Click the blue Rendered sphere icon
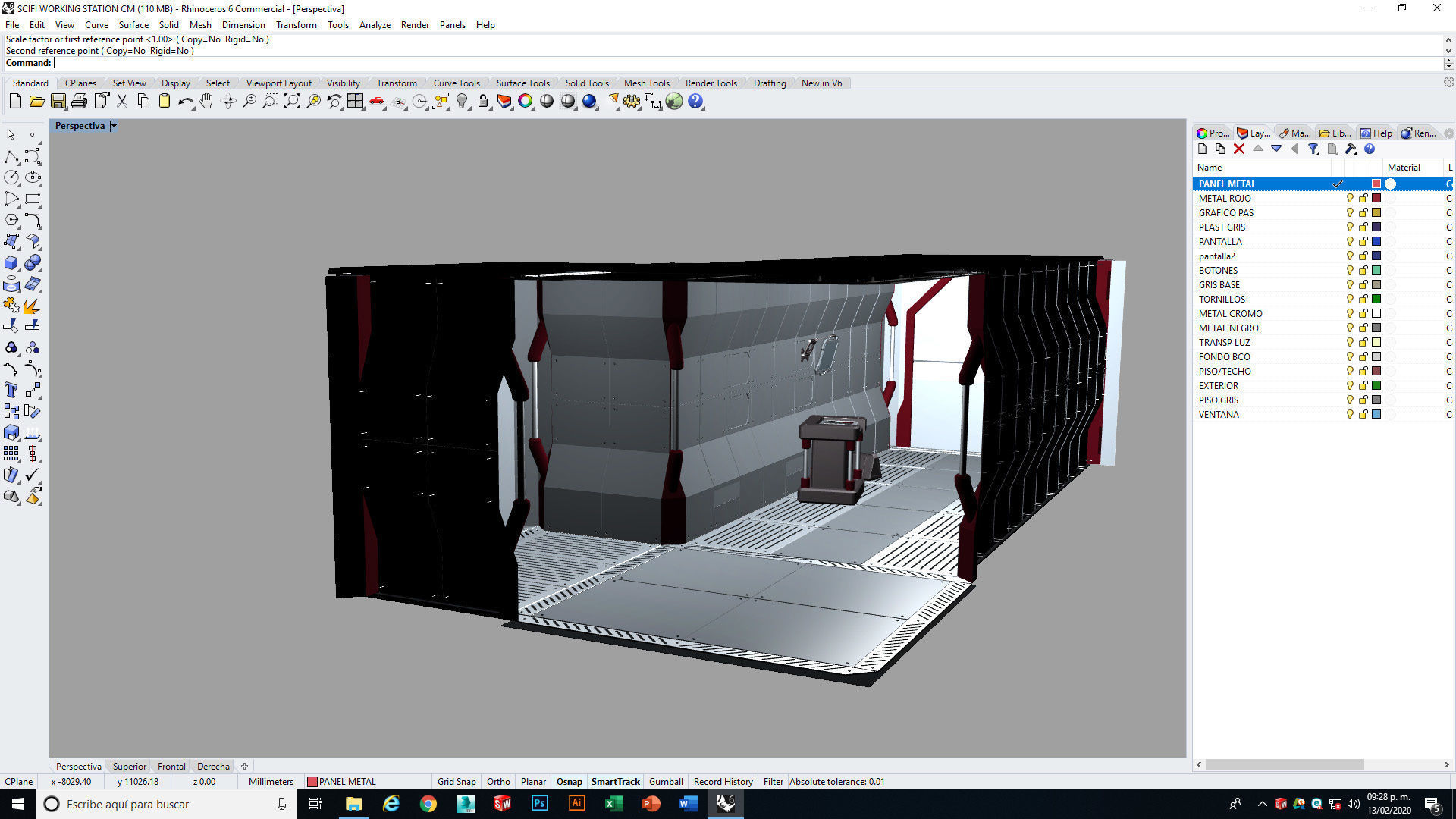The width and height of the screenshot is (1456, 819). 589,101
